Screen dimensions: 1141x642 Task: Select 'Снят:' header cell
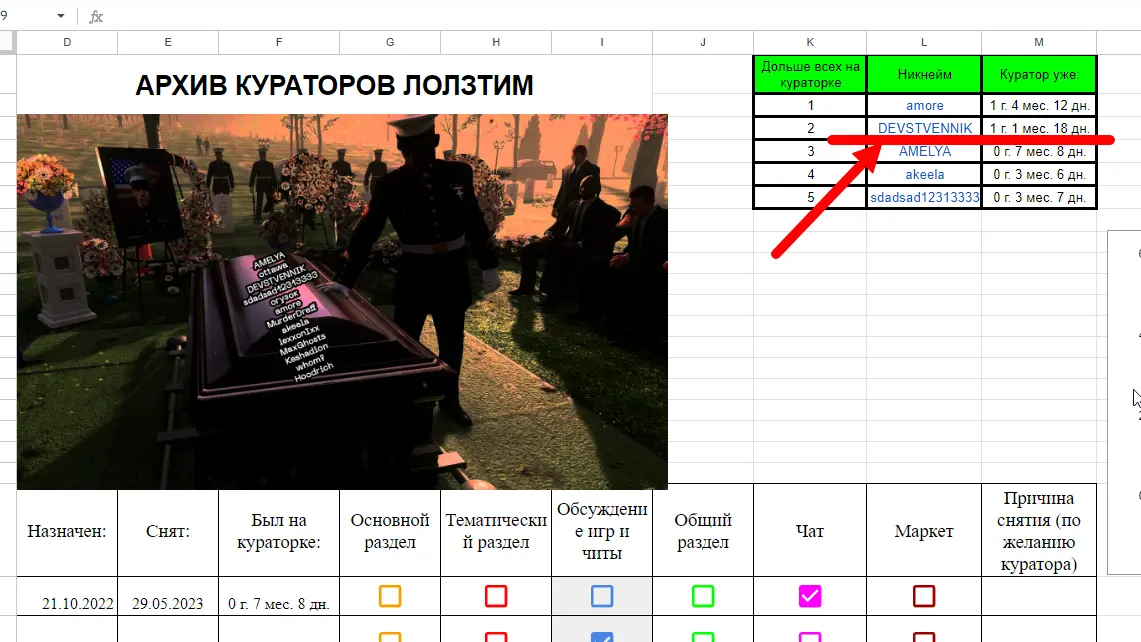[x=168, y=531]
